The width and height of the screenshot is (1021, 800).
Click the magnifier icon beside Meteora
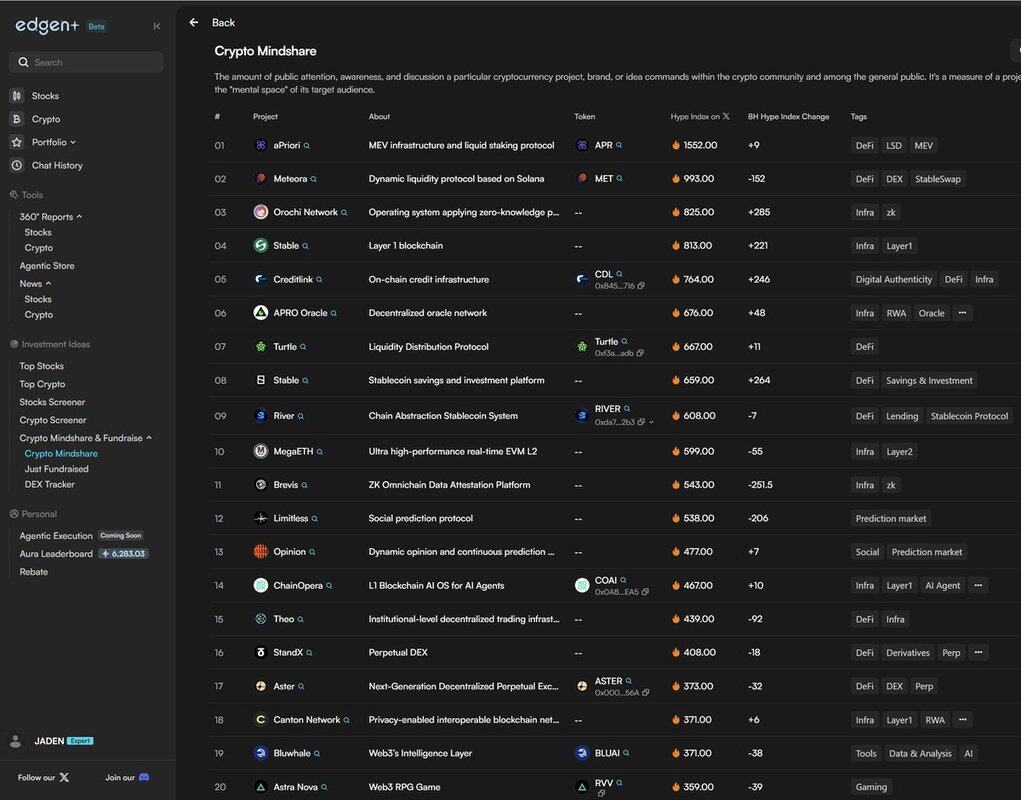point(314,179)
